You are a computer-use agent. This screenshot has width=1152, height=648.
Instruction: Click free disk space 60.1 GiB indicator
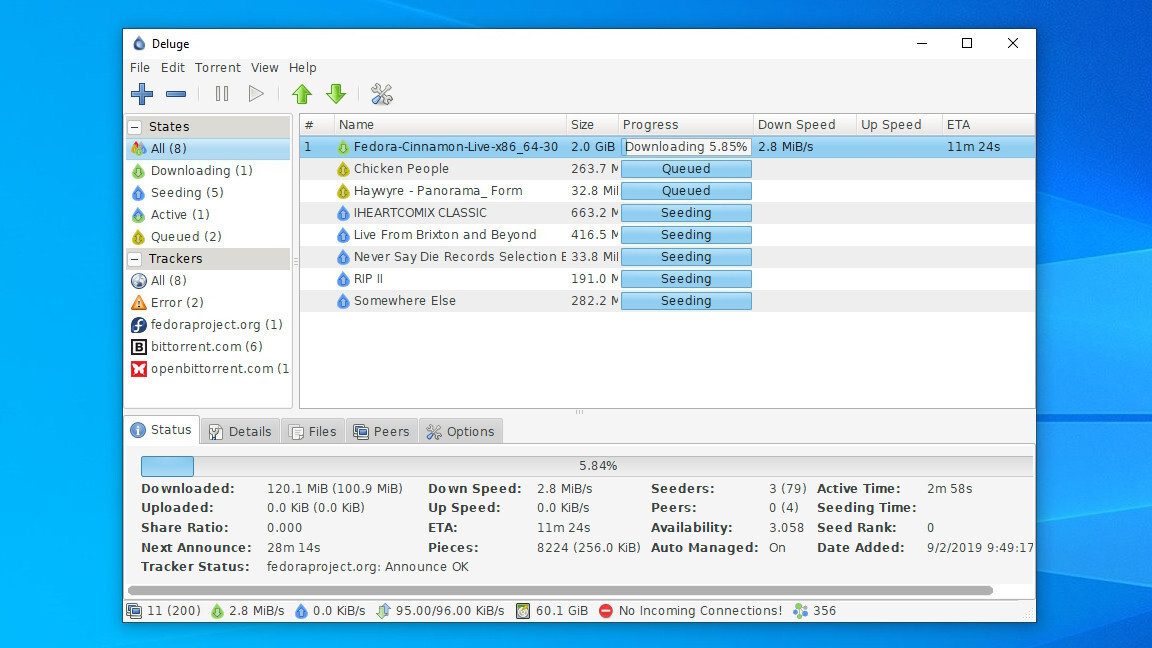(552, 611)
